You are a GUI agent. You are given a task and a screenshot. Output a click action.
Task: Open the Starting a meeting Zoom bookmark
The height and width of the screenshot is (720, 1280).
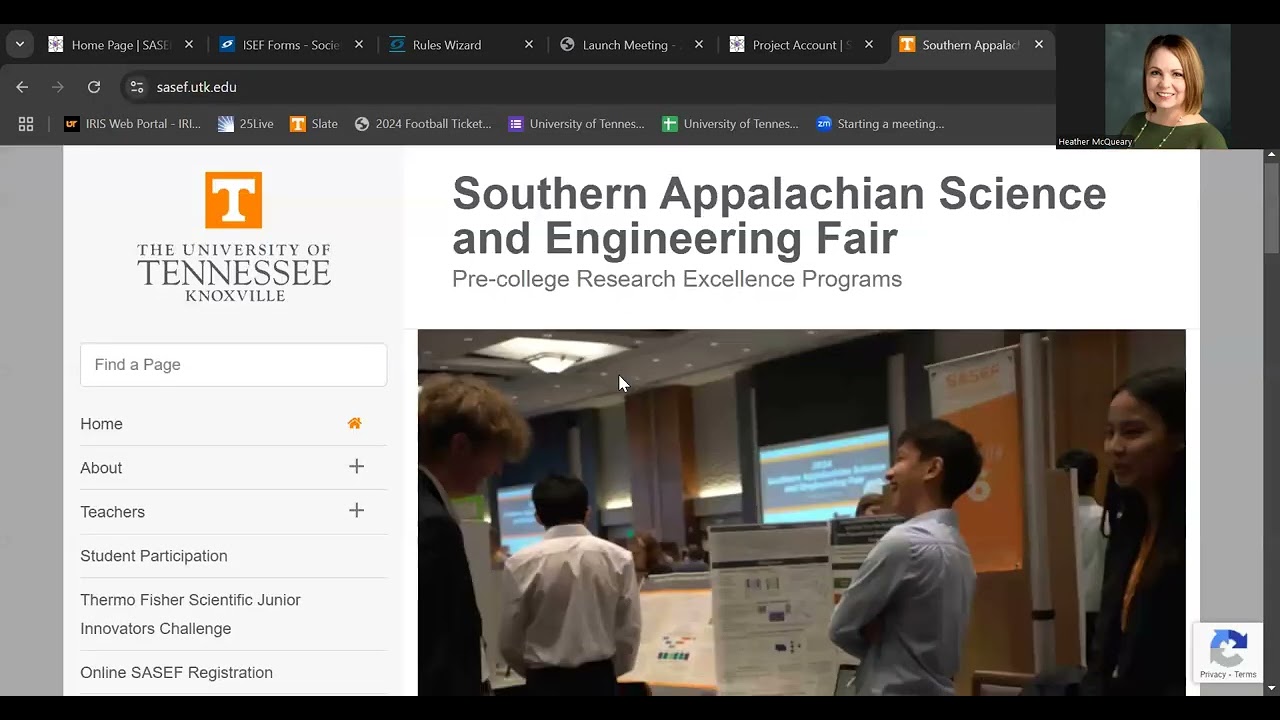[880, 124]
